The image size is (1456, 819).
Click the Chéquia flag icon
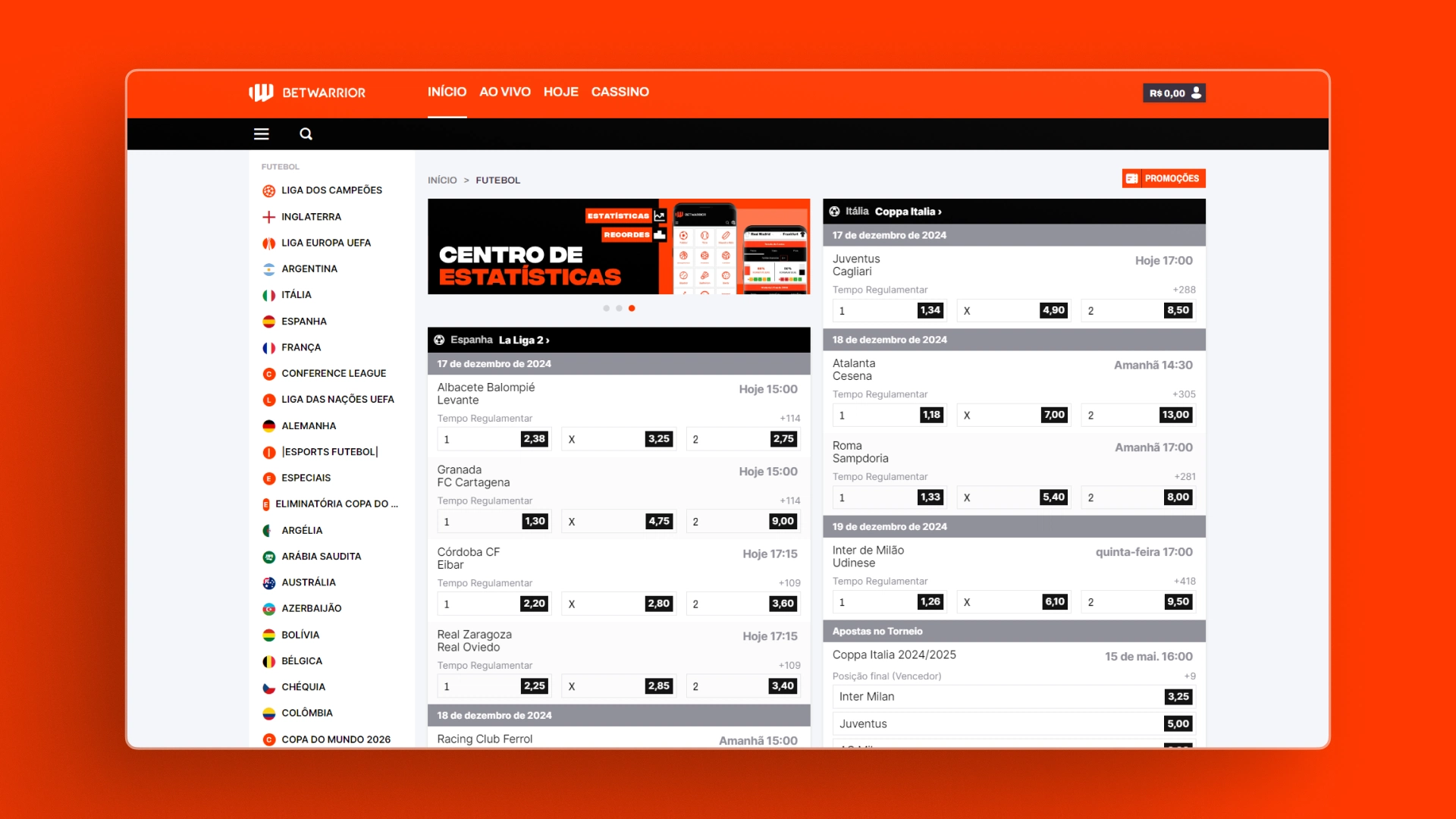click(x=268, y=688)
